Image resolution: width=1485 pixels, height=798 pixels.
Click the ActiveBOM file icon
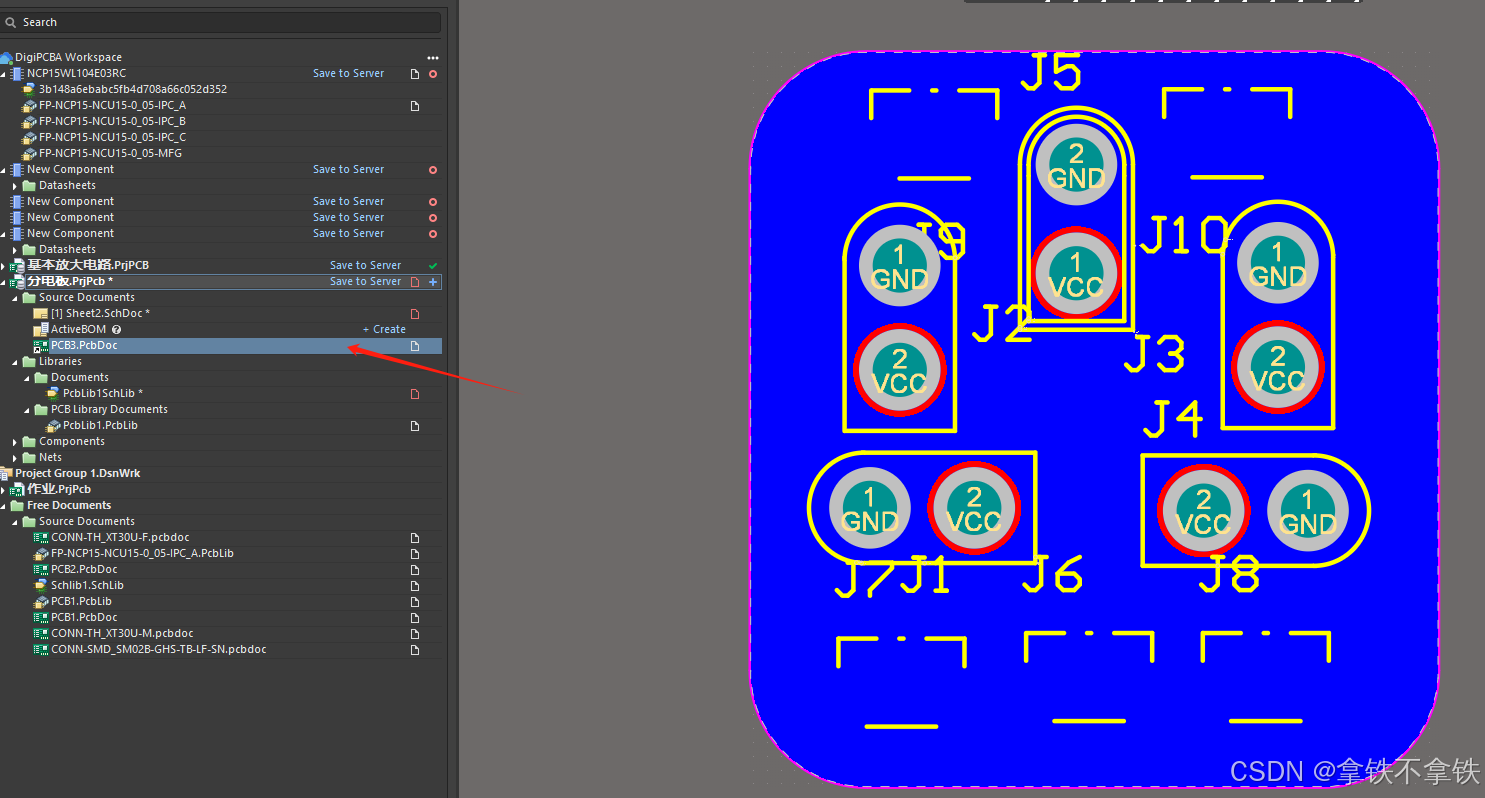tap(41, 330)
